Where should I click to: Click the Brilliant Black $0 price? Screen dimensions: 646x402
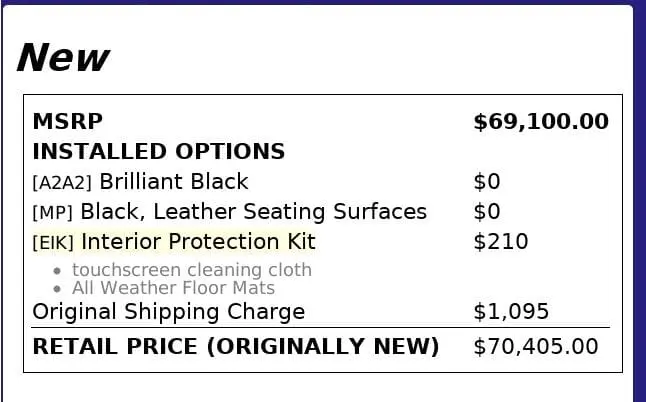coord(487,182)
